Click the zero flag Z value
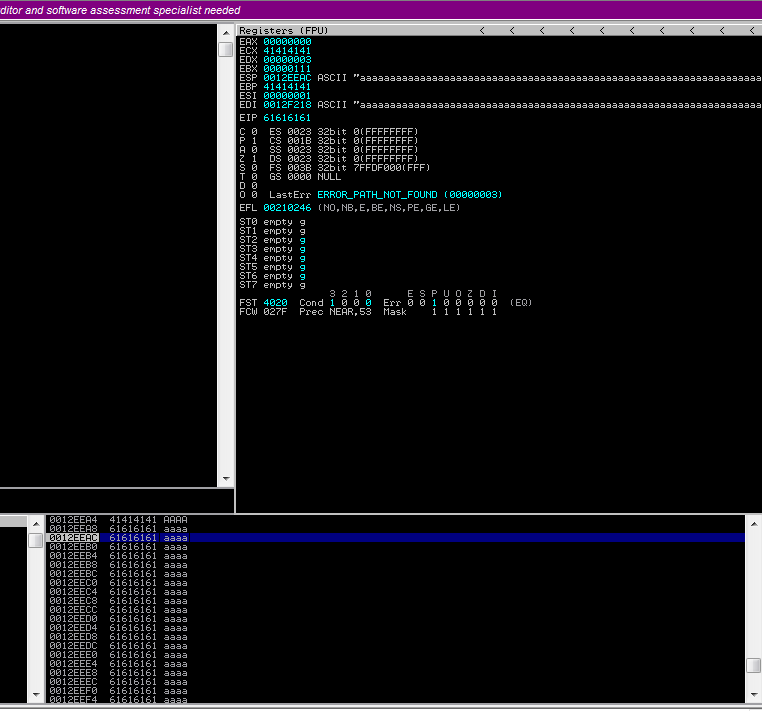Viewport: 762px width, 711px height. click(254, 158)
